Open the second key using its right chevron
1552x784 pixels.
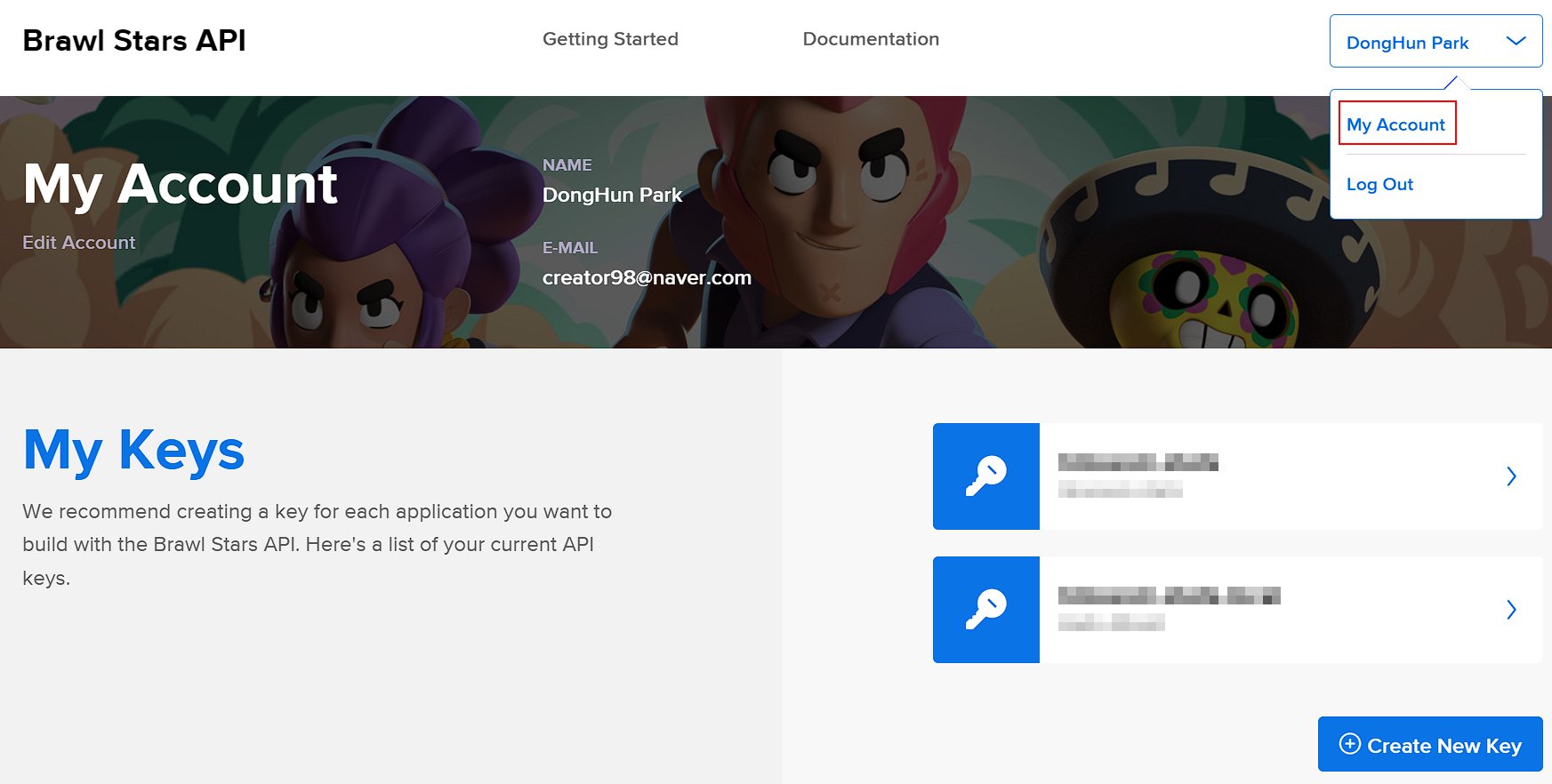pos(1511,610)
